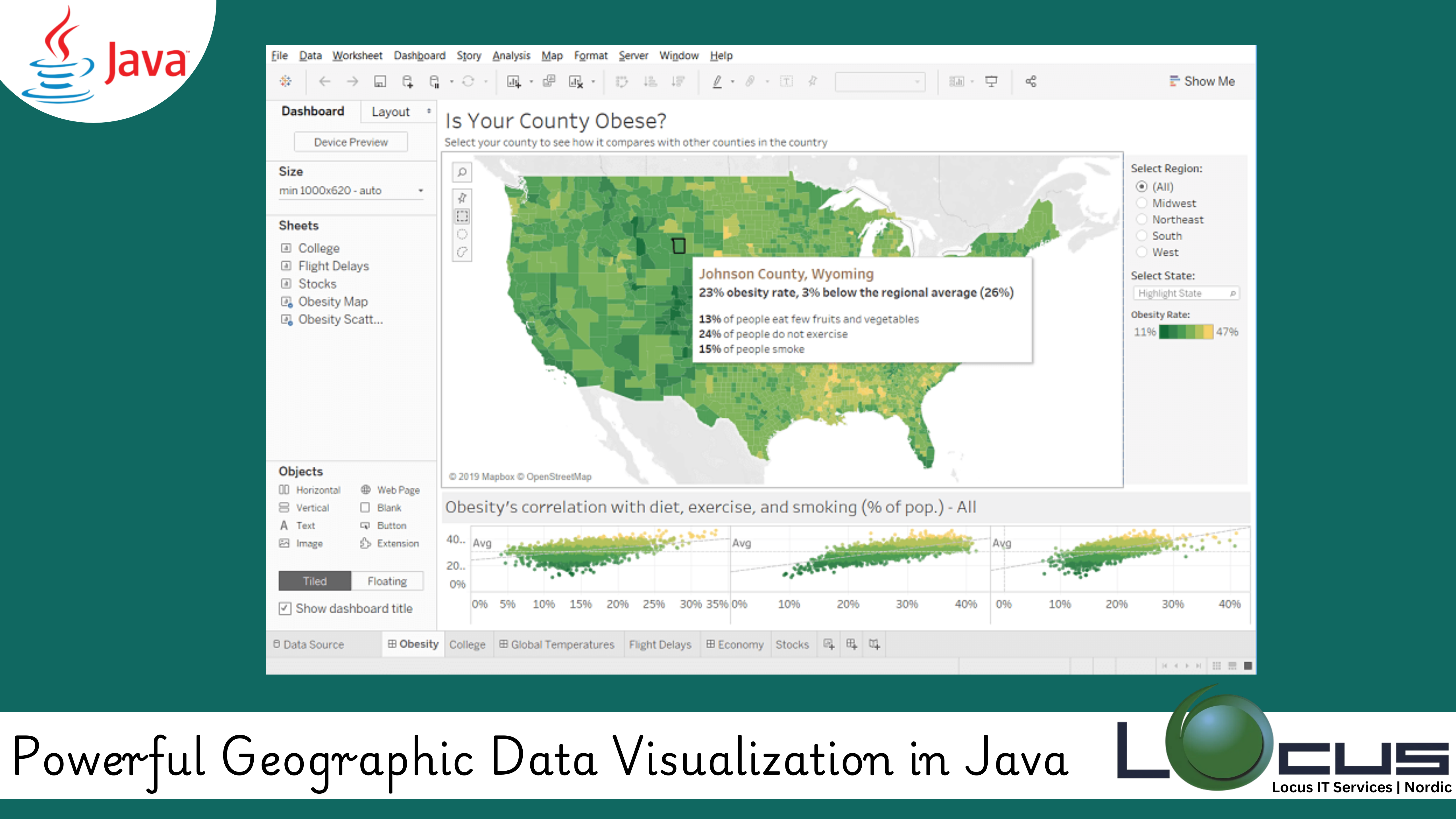The height and width of the screenshot is (819, 1456).
Task: Open the Worksheet menu
Action: point(357,55)
